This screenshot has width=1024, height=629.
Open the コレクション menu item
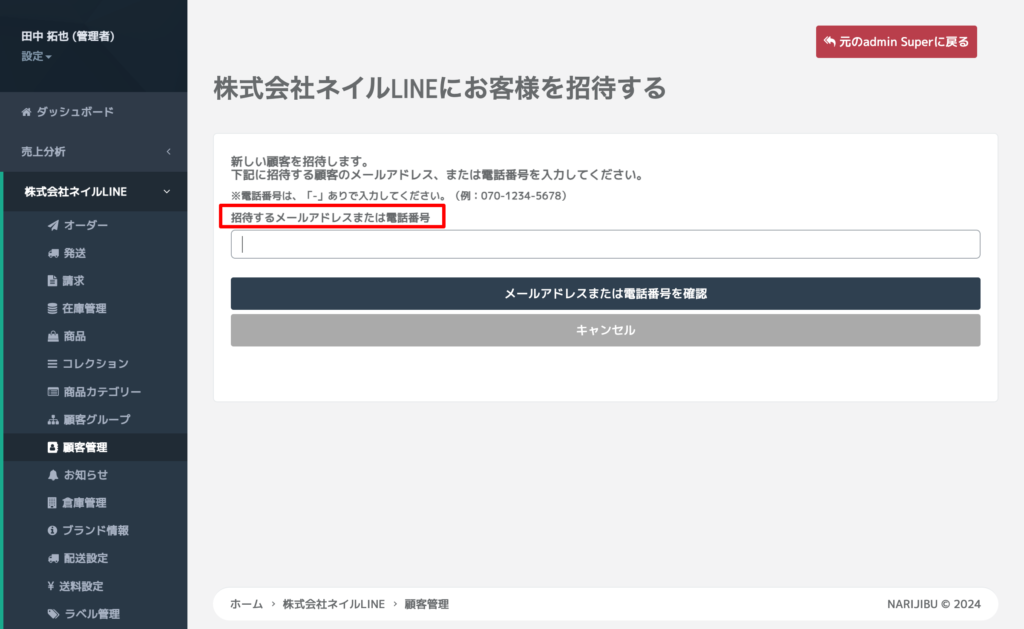coord(96,364)
